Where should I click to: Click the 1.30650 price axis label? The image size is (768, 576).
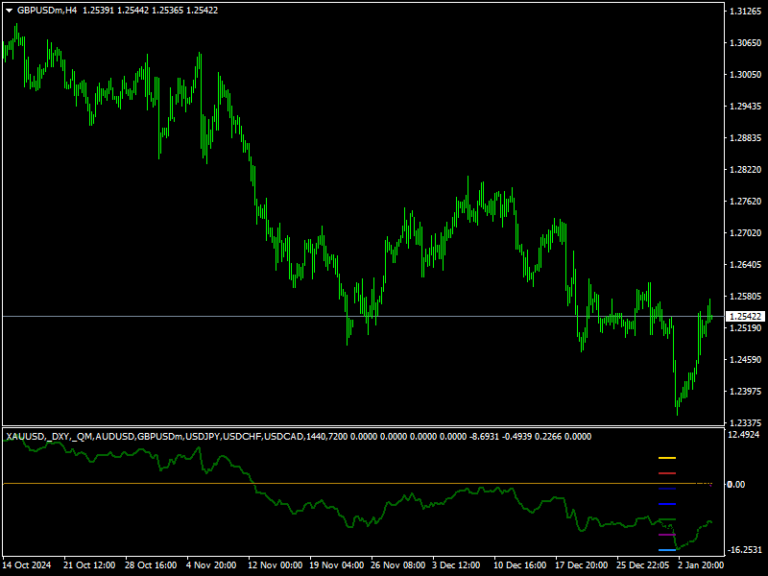[745, 43]
